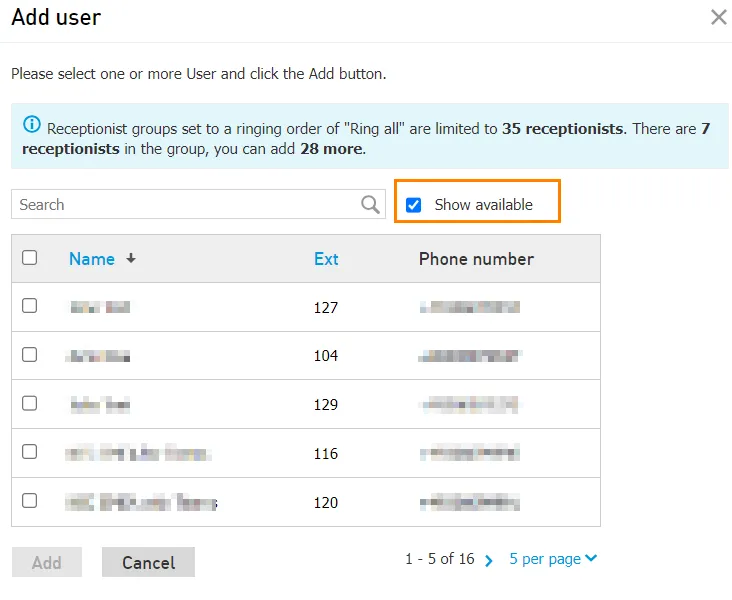Click extension value 120
732x600 pixels.
click(x=326, y=502)
